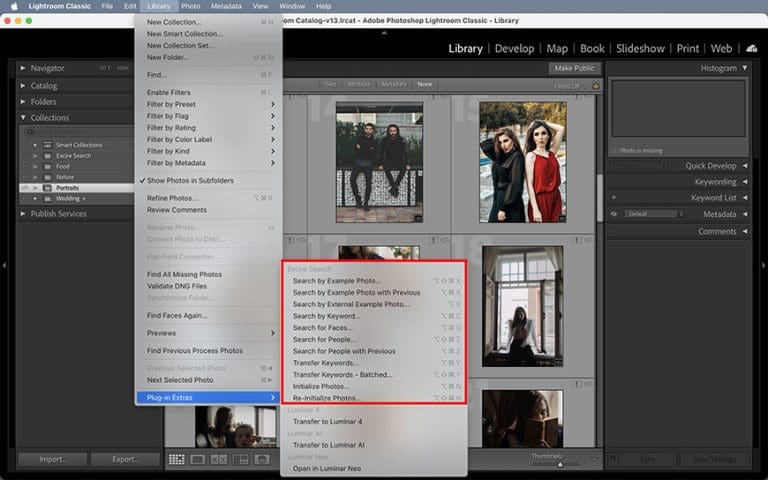The width and height of the screenshot is (768, 480).
Task: Switch to Loupe view icon in toolbar
Action: pos(198,459)
